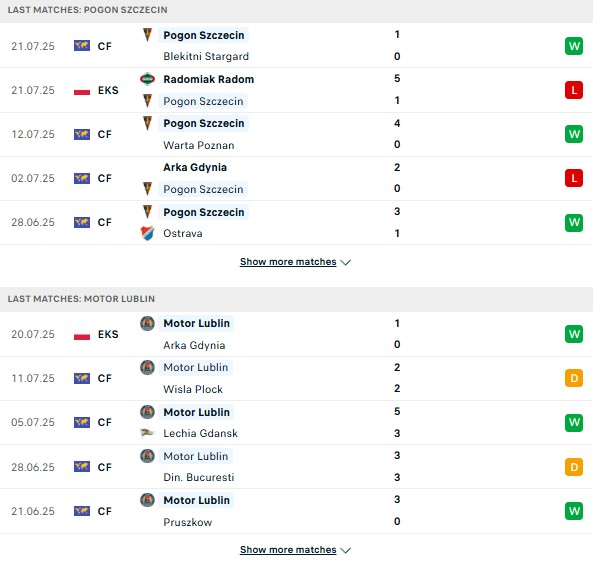Viewport: 593px width, 563px height.
Task: Expand Show more matches under Pogon Szczecin
Action: pos(295,262)
